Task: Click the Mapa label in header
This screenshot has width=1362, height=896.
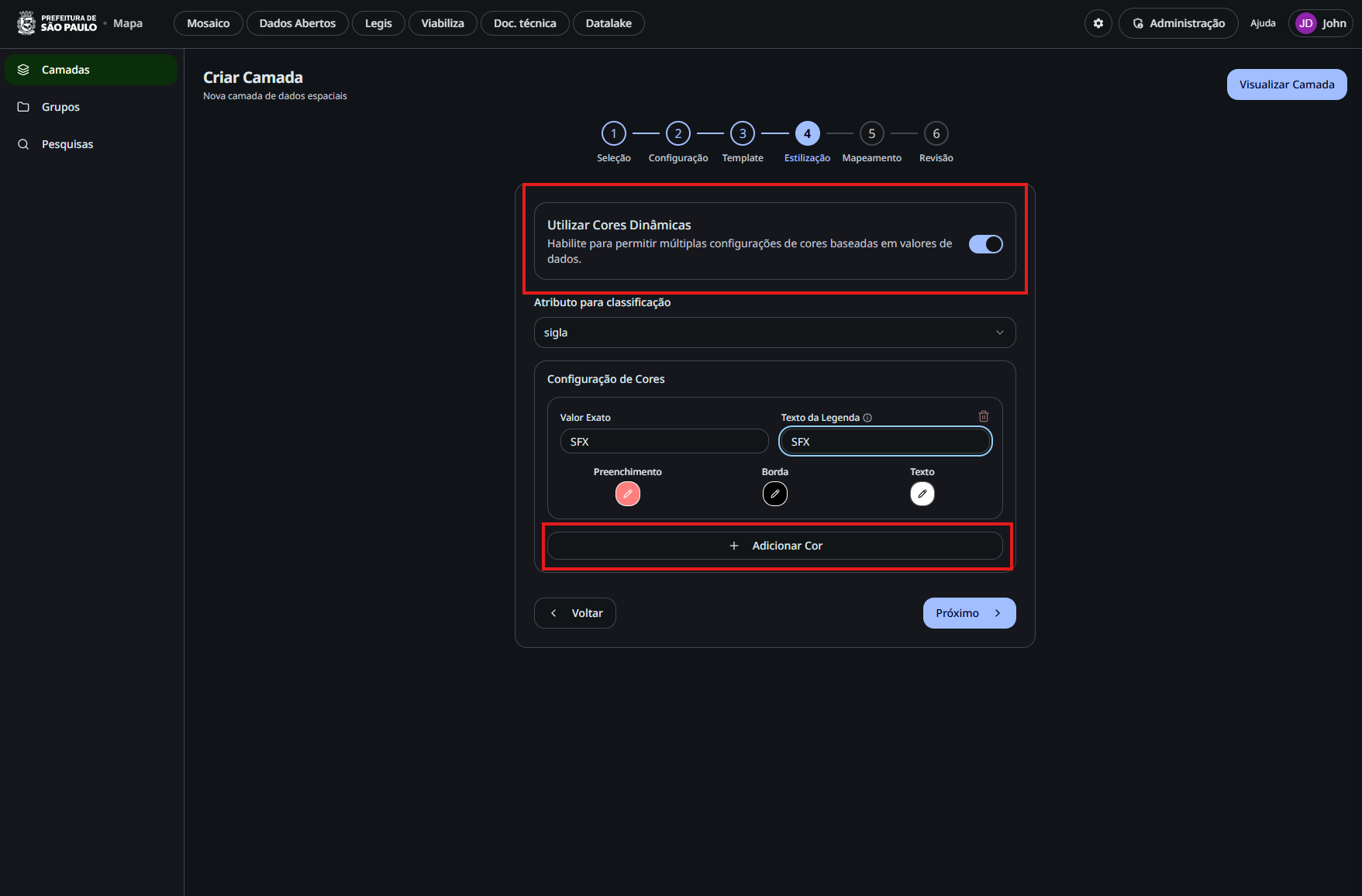Action: (x=128, y=23)
